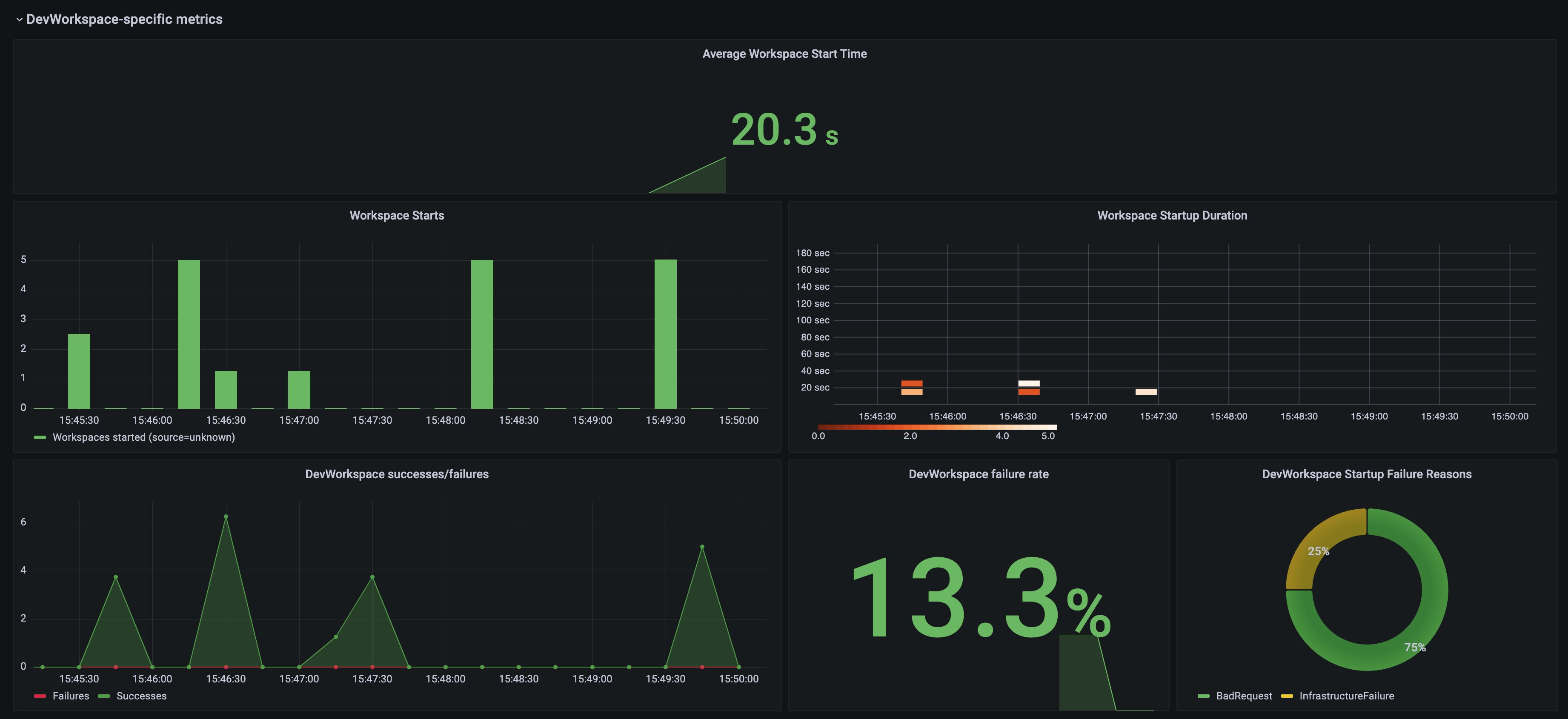The height and width of the screenshot is (719, 1568).
Task: Toggle the BadRequest legend entry
Action: point(1244,696)
